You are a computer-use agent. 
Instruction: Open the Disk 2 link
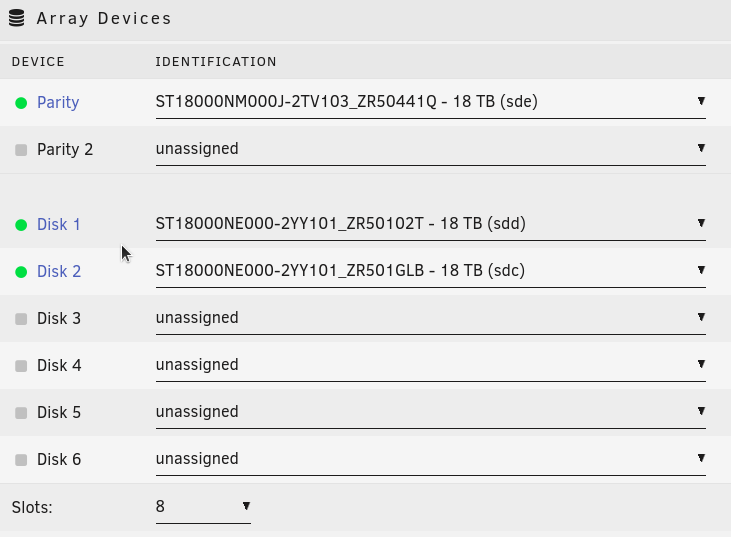(x=59, y=271)
